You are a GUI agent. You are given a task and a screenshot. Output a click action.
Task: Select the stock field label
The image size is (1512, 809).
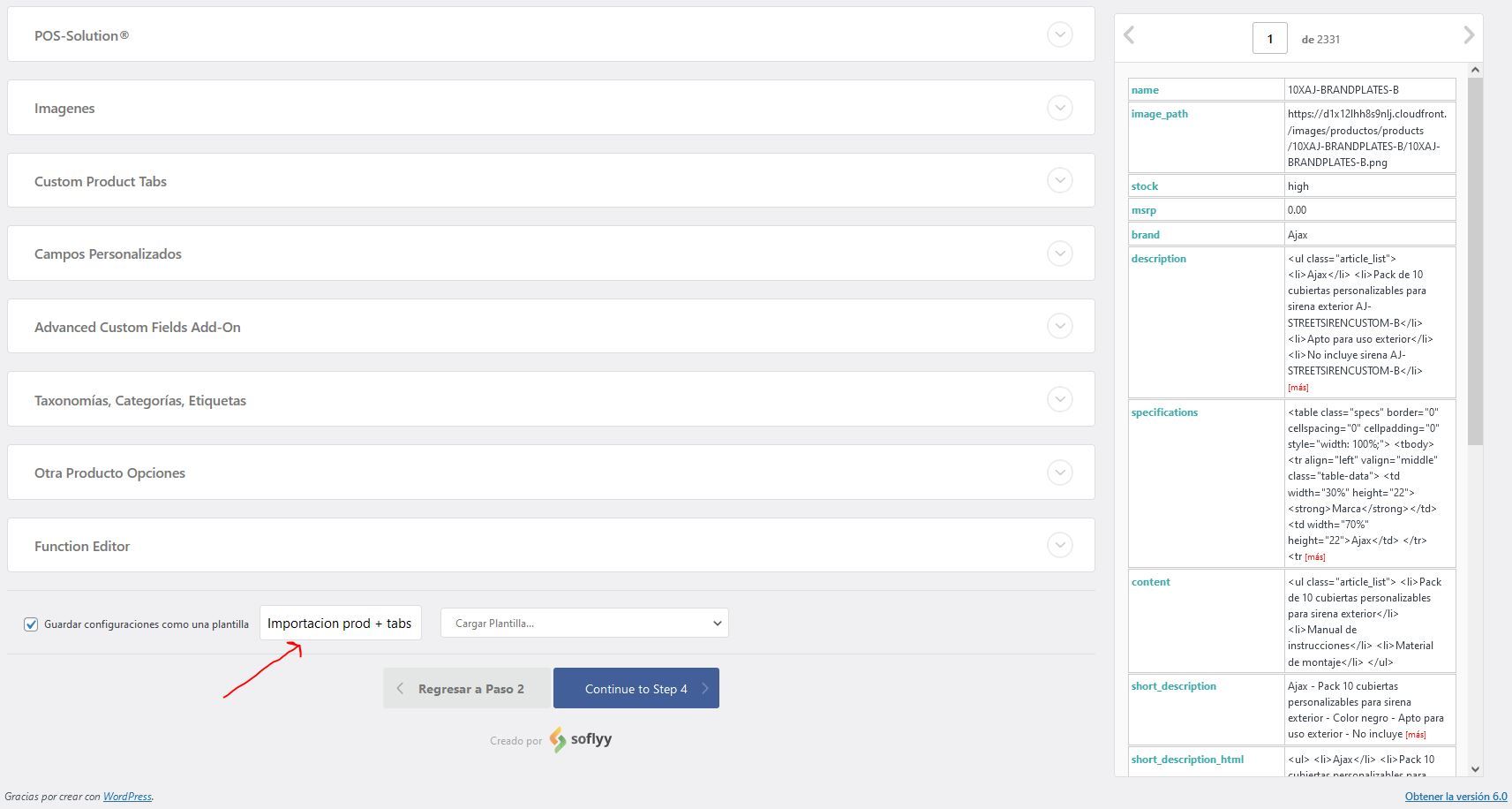point(1145,185)
